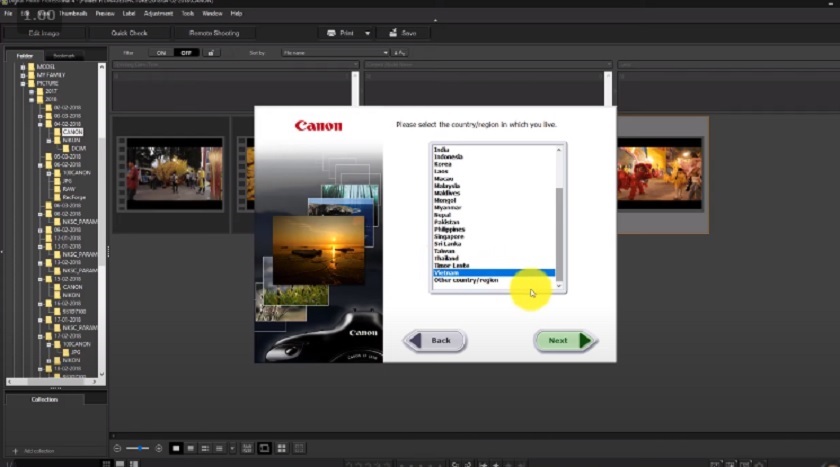
Task: Select Other country/region entry
Action: [x=466, y=280]
